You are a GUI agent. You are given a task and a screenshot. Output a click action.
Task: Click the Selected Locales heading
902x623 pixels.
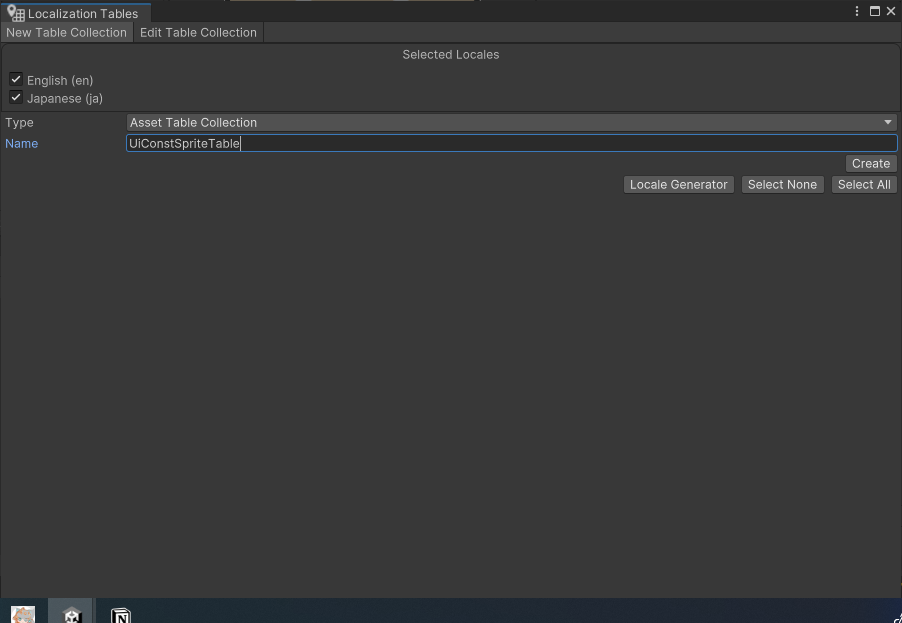point(450,55)
